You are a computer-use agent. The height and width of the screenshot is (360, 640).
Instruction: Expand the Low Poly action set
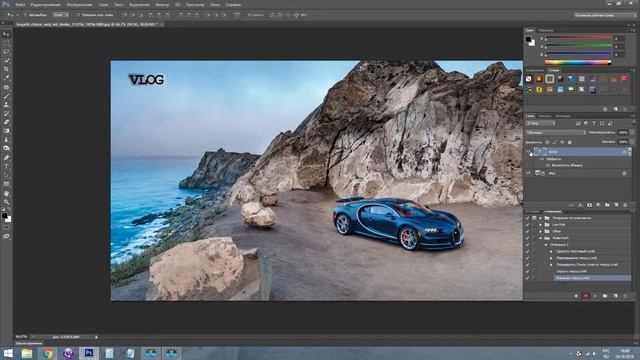click(x=540, y=224)
